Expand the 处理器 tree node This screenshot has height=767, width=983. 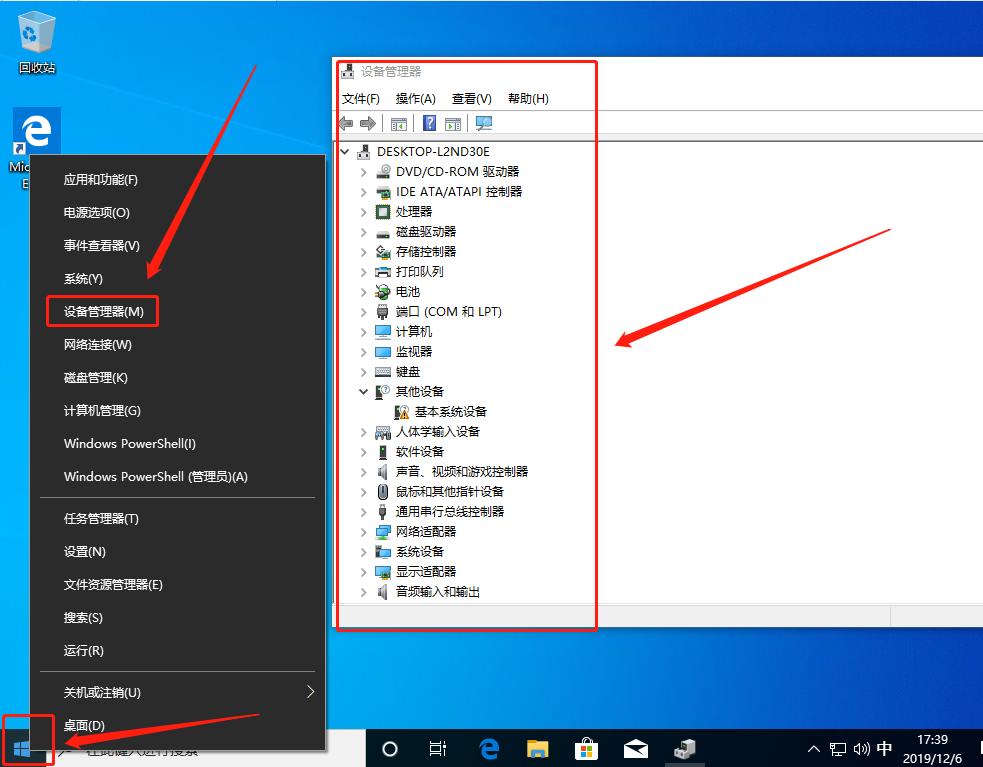364,211
